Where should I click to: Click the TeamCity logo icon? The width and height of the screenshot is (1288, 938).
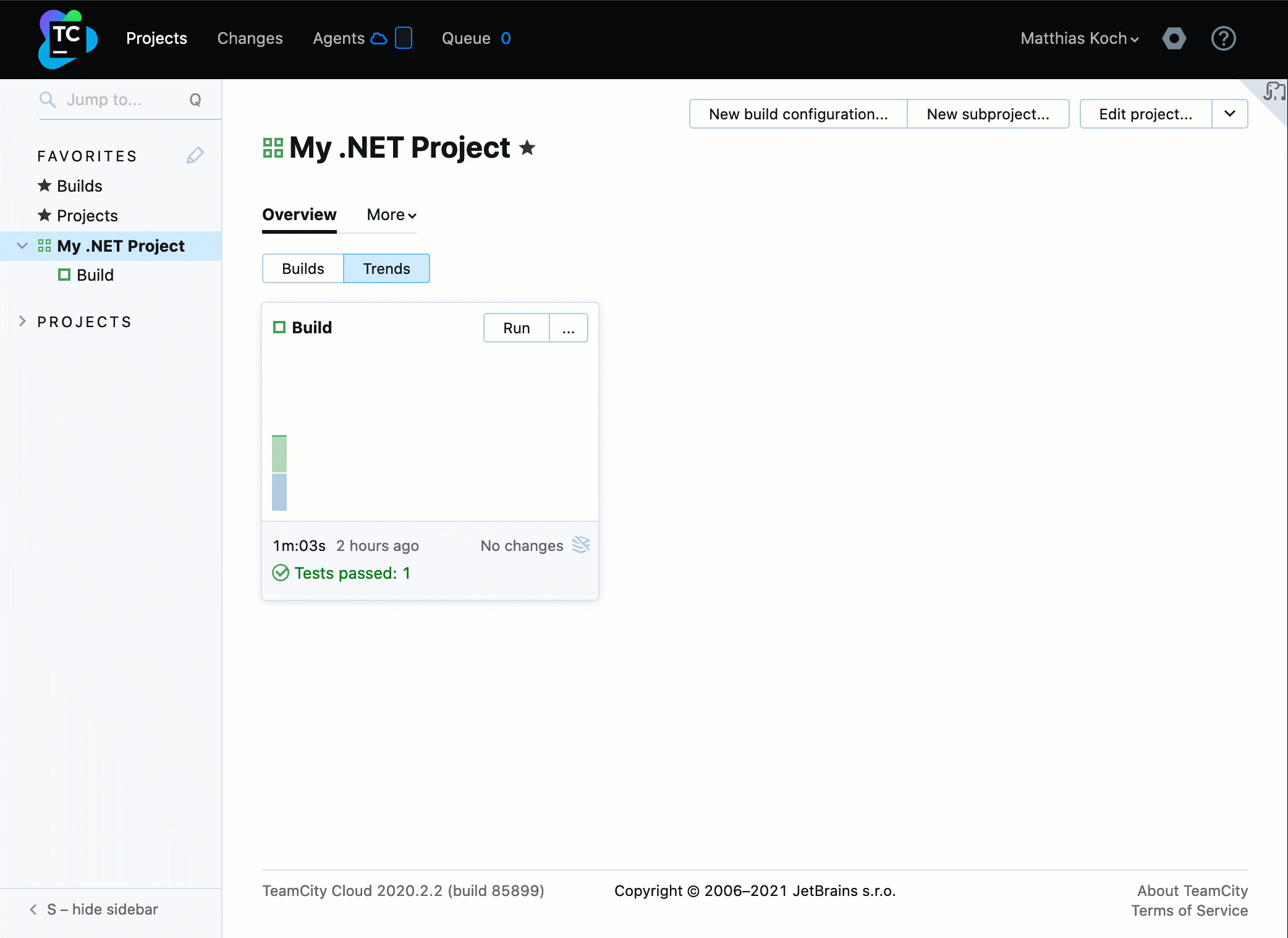click(x=67, y=39)
